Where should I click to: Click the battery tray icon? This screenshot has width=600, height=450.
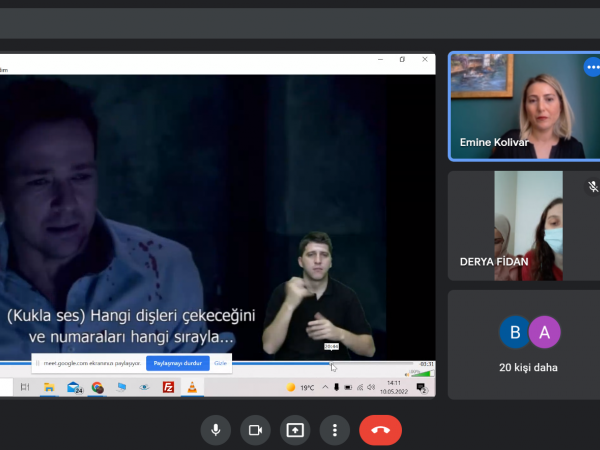point(348,387)
